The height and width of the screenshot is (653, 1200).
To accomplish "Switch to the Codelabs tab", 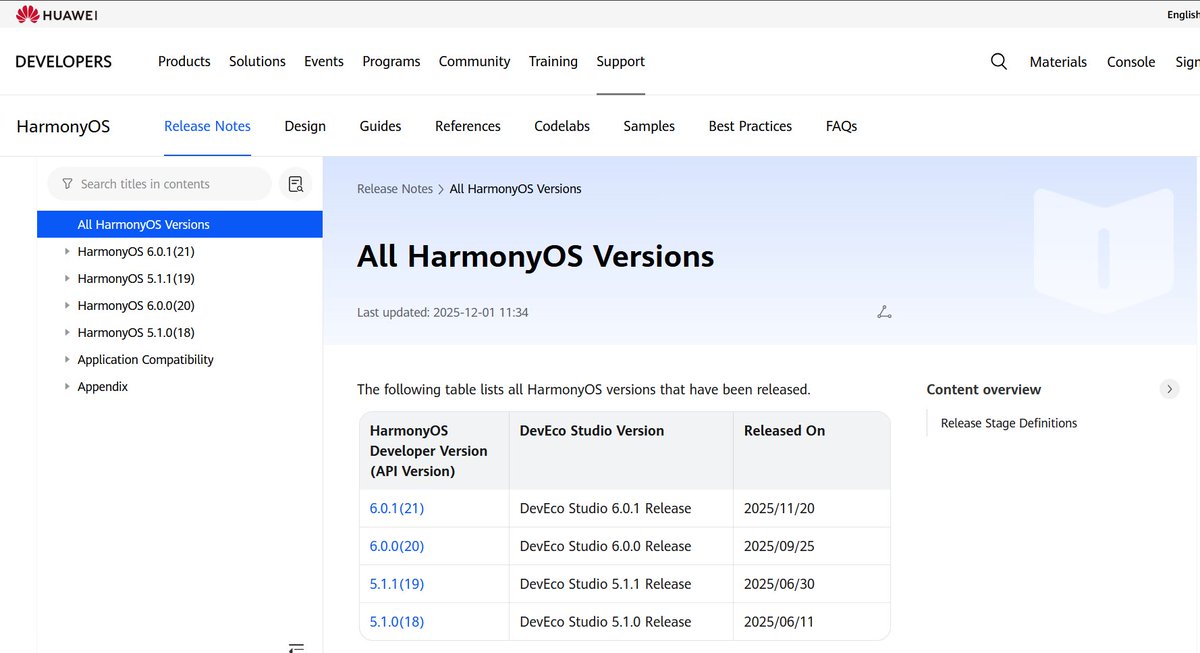I will click(562, 126).
